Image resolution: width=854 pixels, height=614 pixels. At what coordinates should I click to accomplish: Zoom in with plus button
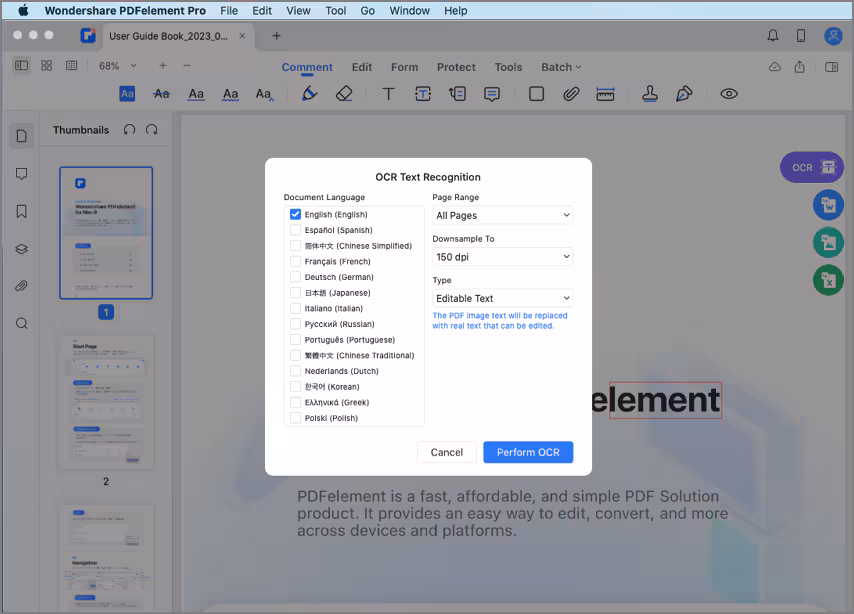[x=162, y=66]
